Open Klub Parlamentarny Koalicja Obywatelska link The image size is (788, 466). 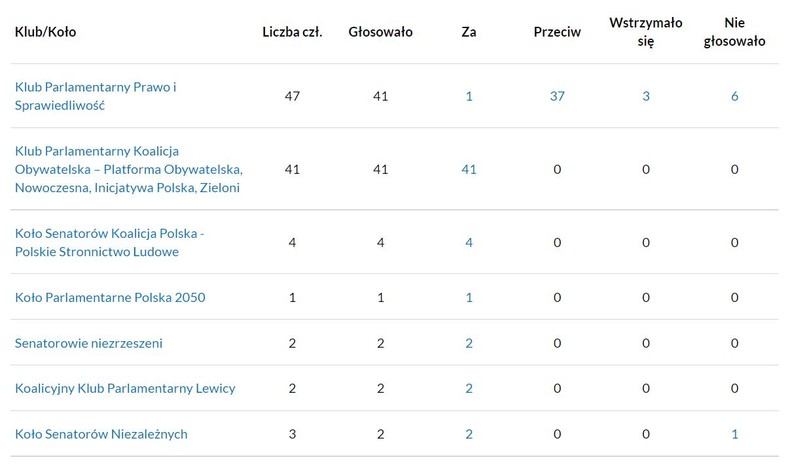click(129, 169)
